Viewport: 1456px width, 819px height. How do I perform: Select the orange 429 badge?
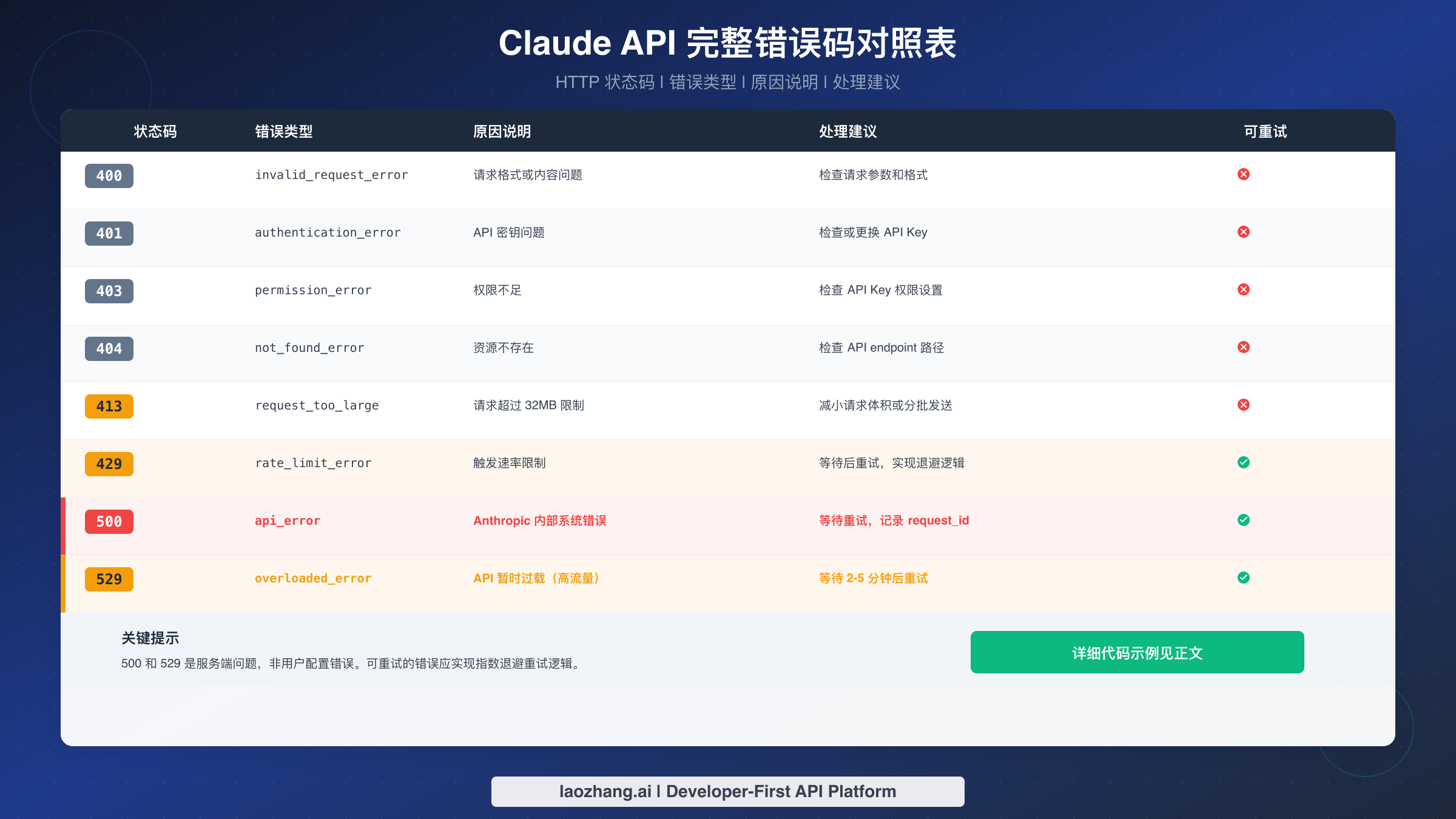pos(109,463)
